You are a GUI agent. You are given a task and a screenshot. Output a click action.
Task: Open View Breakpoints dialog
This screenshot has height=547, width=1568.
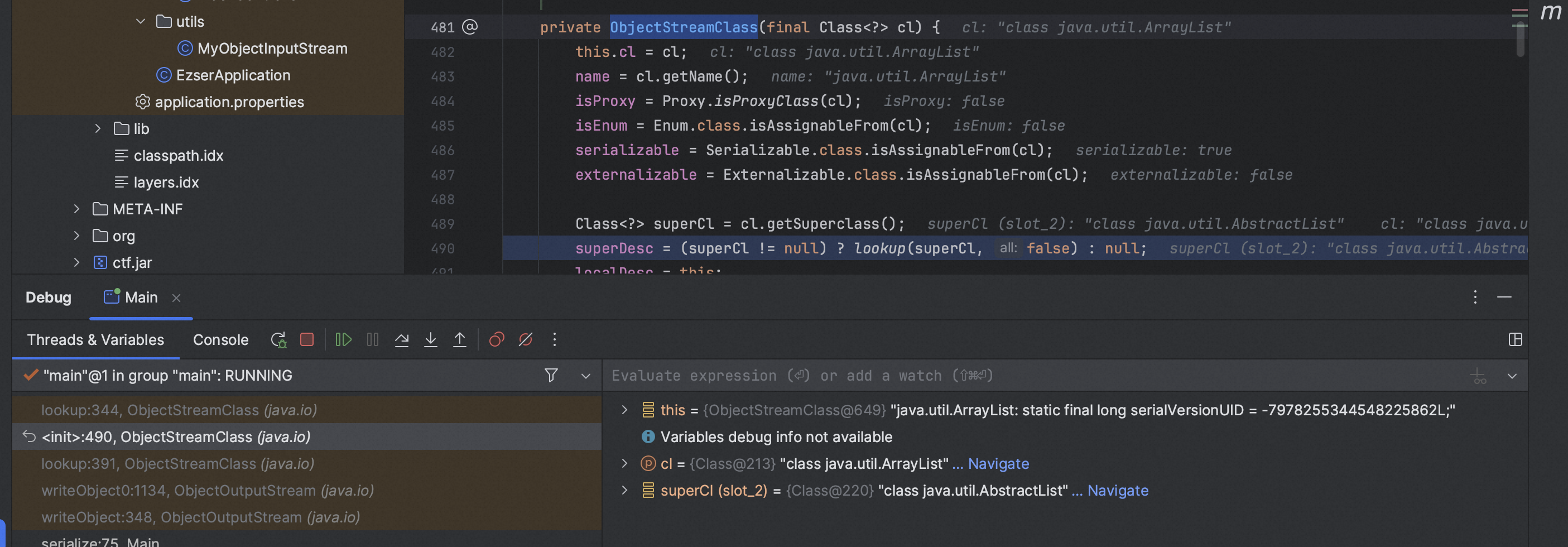497,339
